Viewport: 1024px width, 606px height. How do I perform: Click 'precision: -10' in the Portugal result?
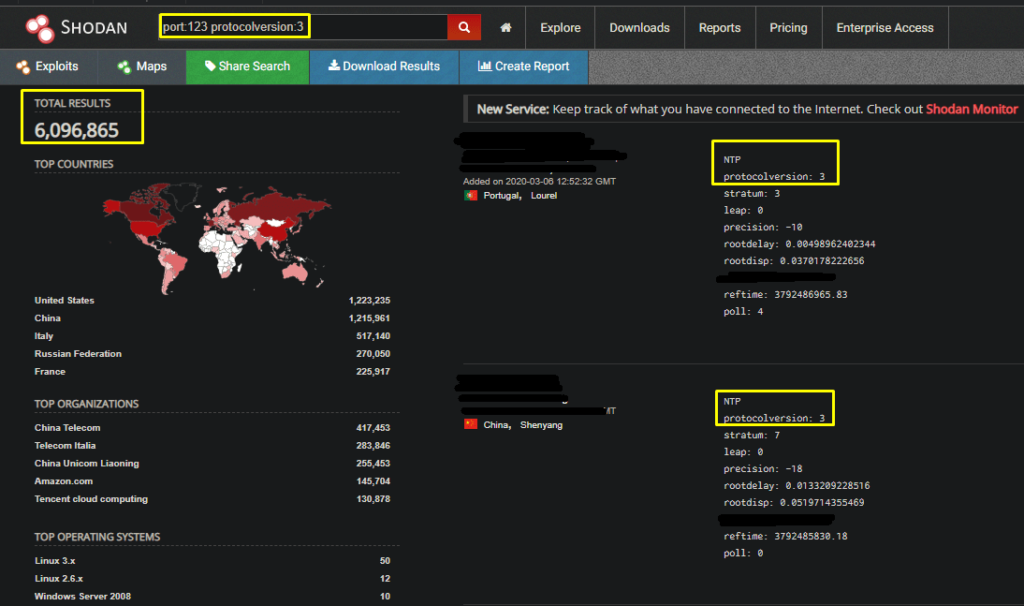coord(763,227)
